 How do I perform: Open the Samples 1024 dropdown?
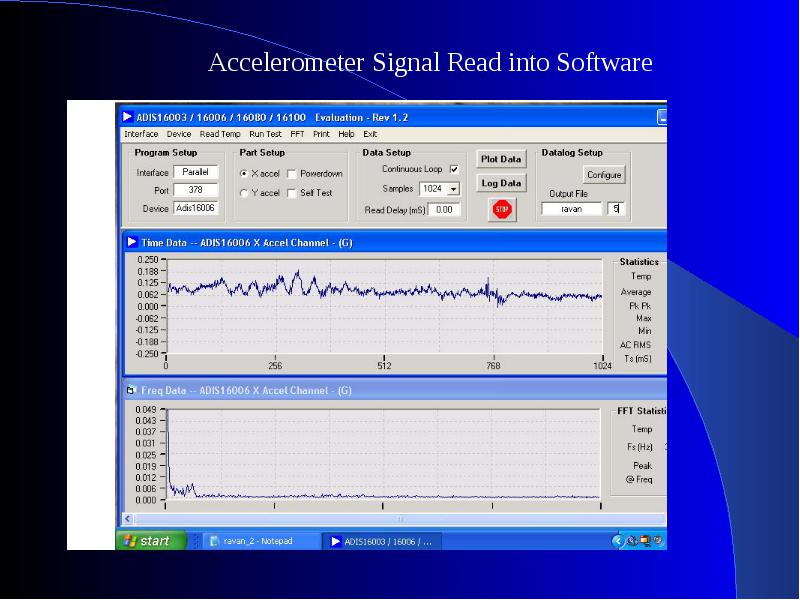[453, 189]
